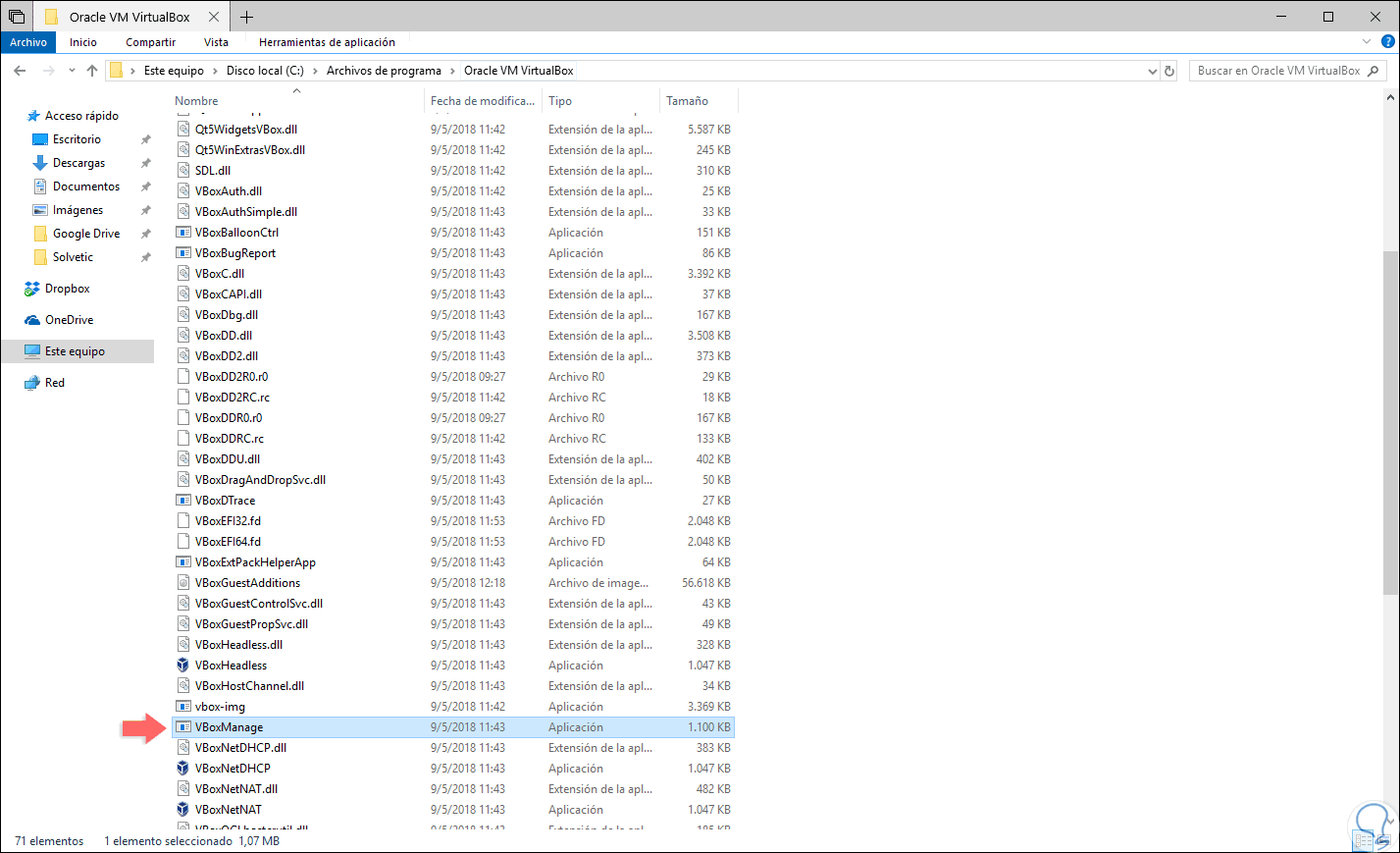Click the Este equipo computer icon
Image resolution: width=1400 pixels, height=853 pixels.
coord(32,351)
